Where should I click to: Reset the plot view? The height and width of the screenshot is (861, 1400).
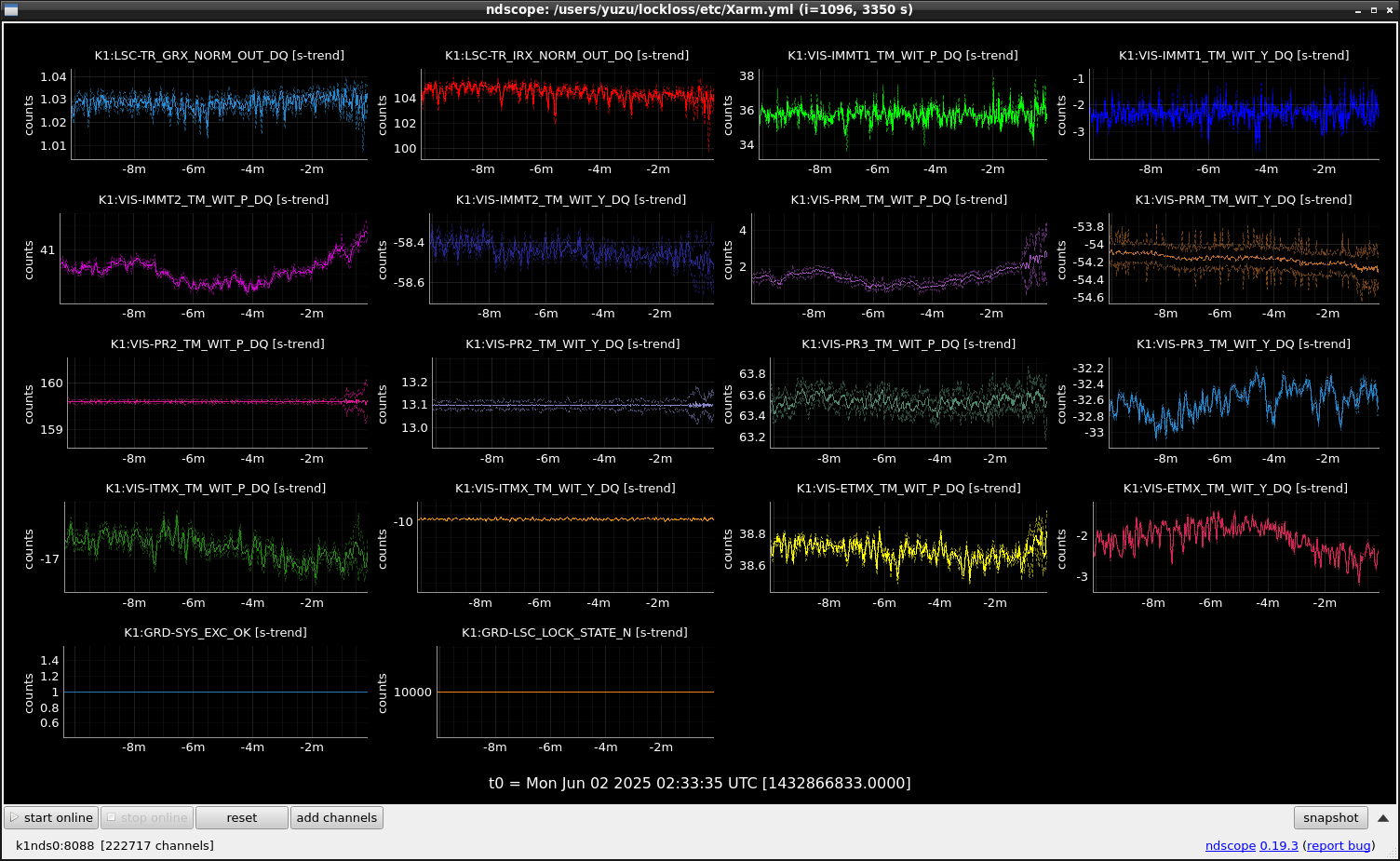pyautogui.click(x=242, y=817)
